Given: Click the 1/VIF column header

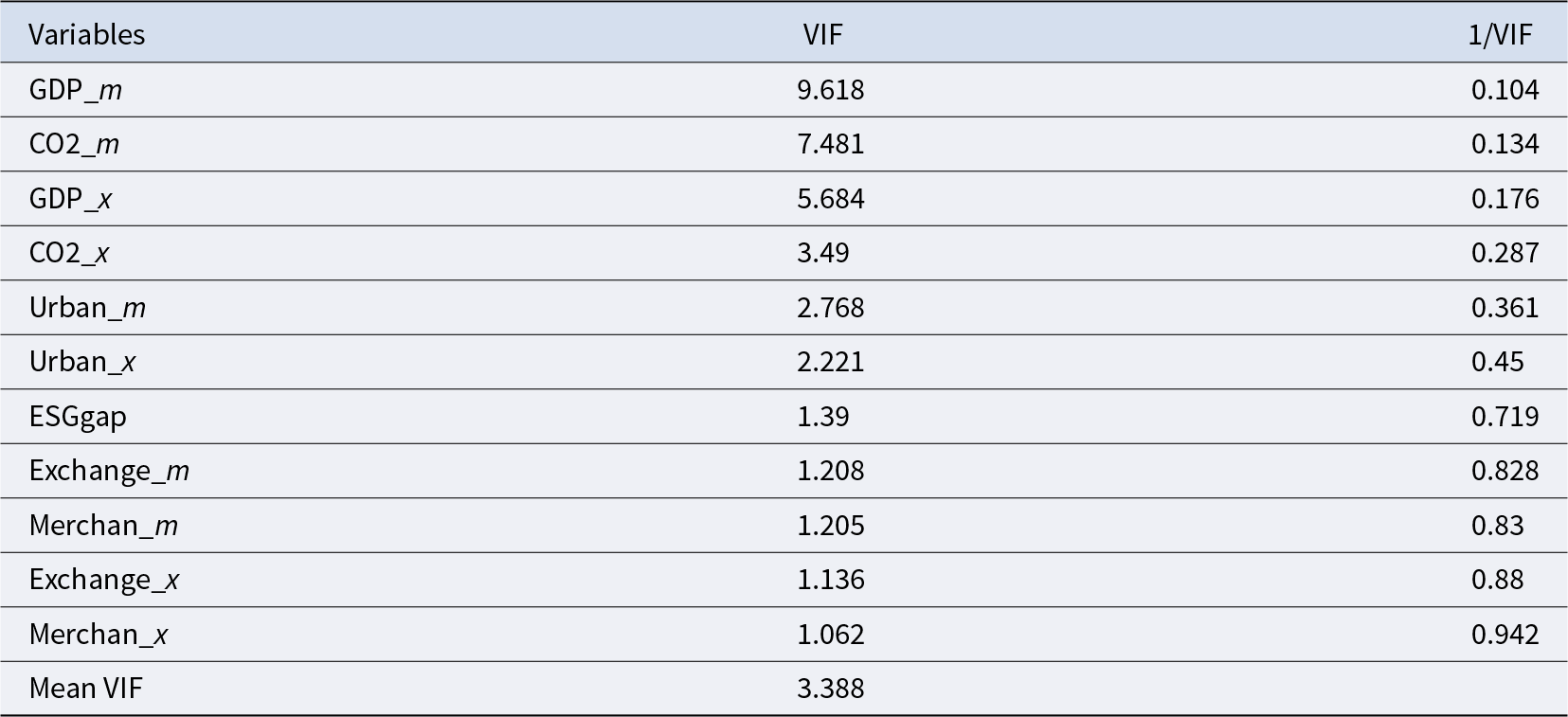Looking at the screenshot, I should click(1499, 35).
